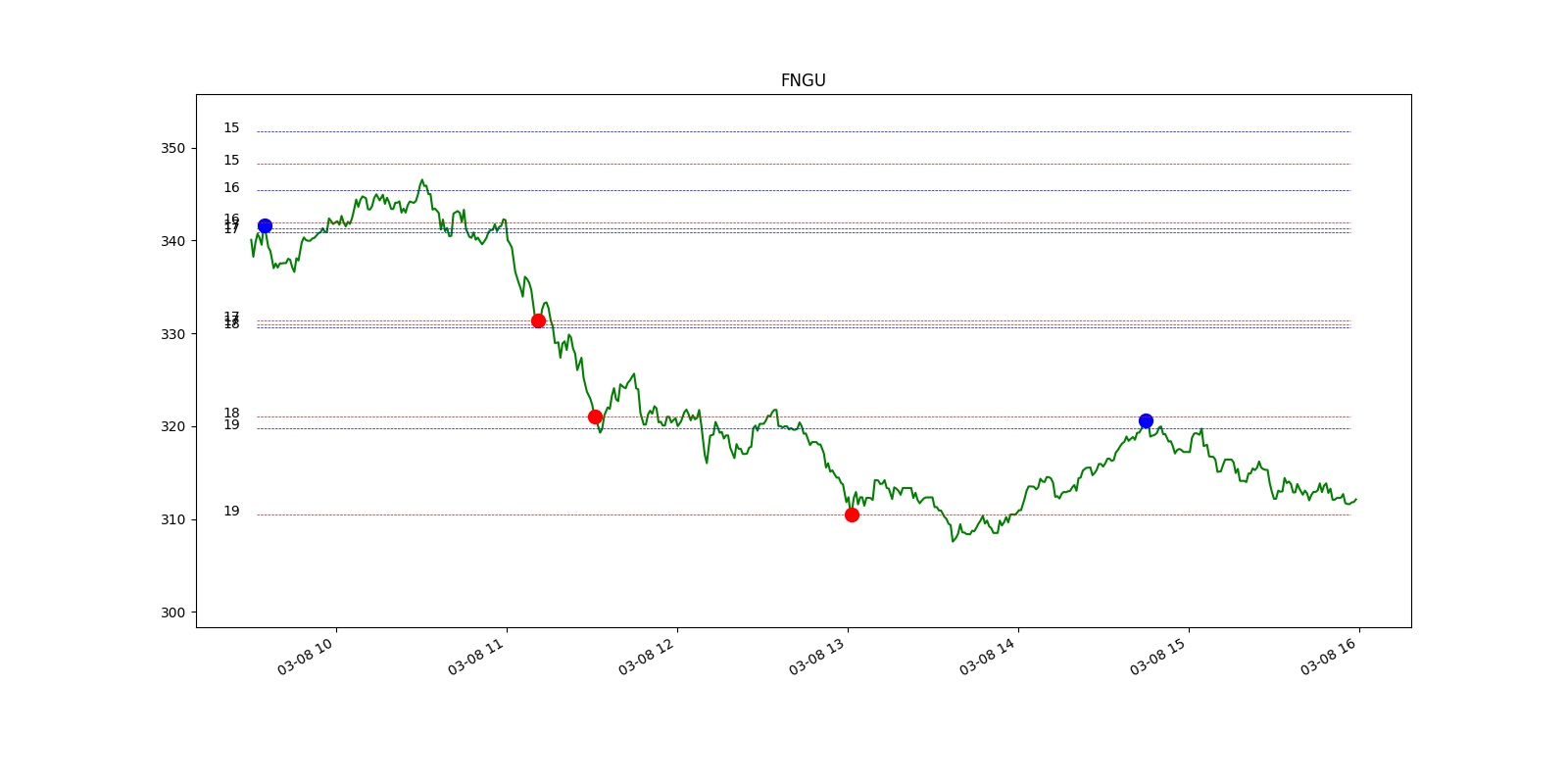The height and width of the screenshot is (784, 1568).
Task: Click the topmost level label 15
Action: [x=231, y=128]
